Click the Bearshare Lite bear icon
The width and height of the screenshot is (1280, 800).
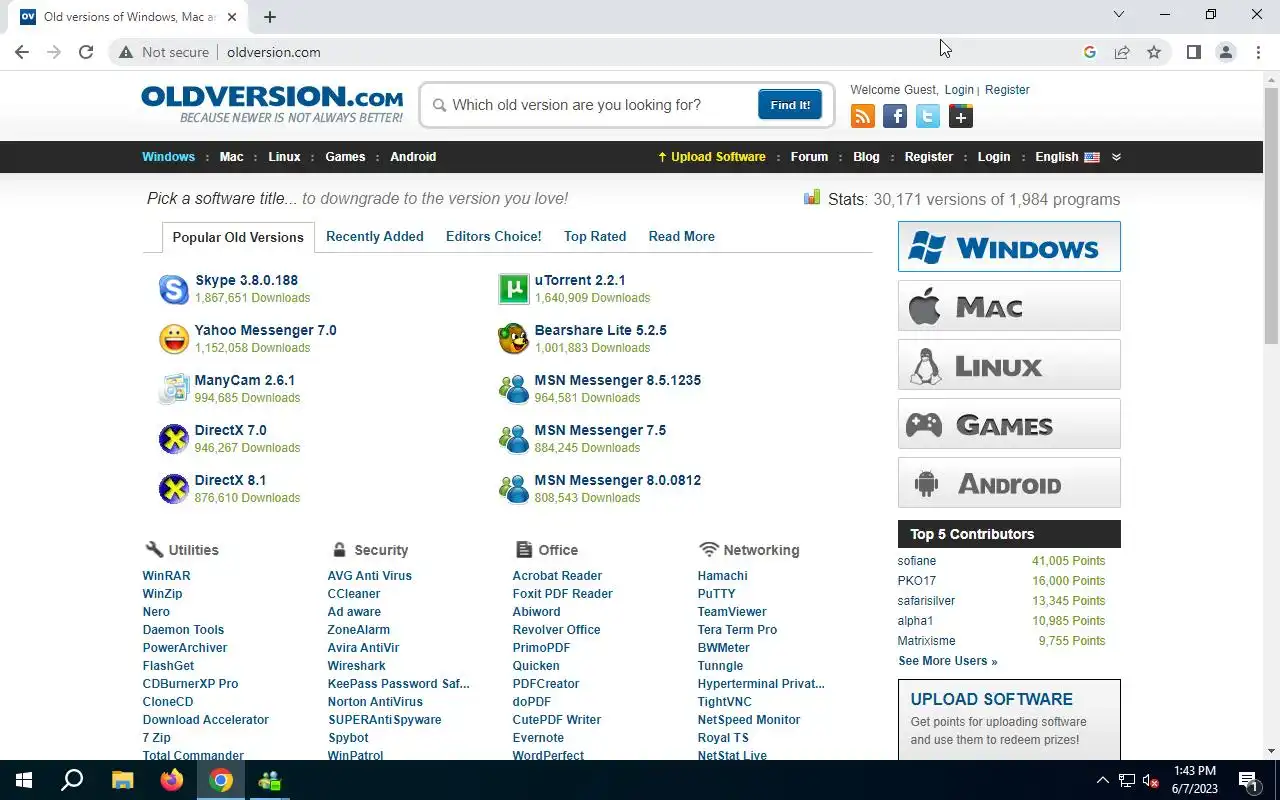513,339
